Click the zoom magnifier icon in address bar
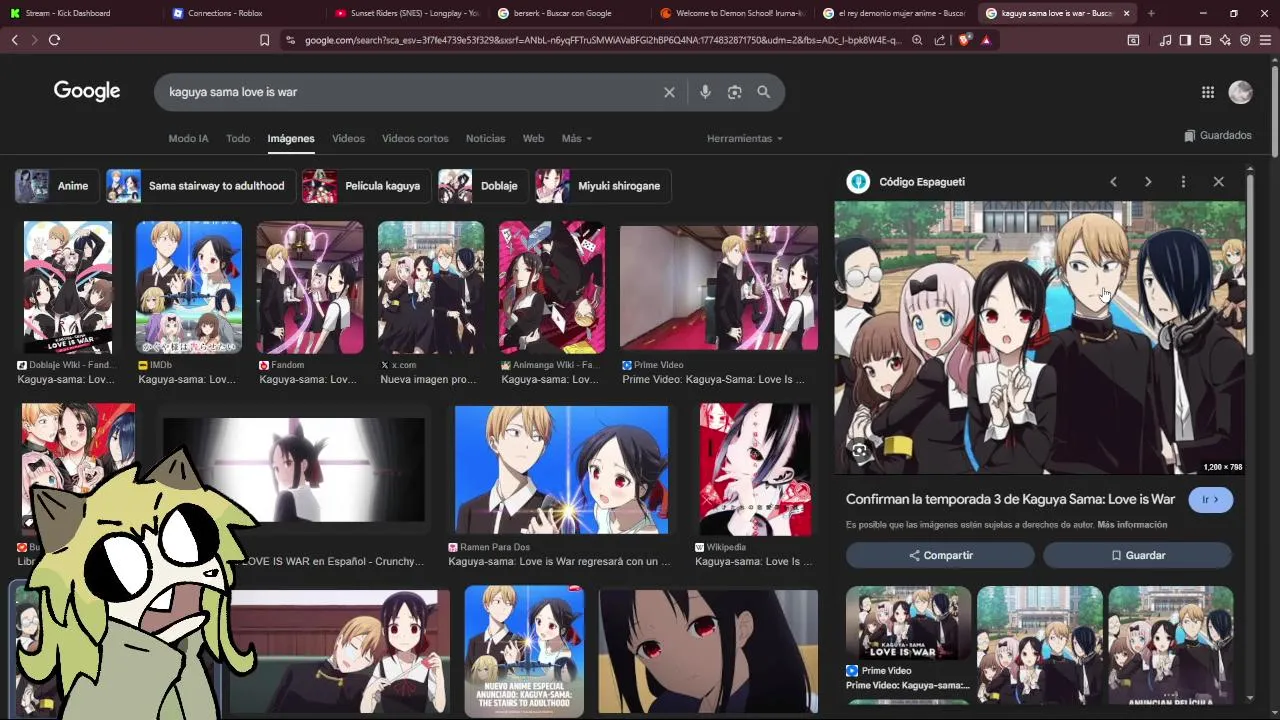This screenshot has height=720, width=1280. (x=917, y=40)
